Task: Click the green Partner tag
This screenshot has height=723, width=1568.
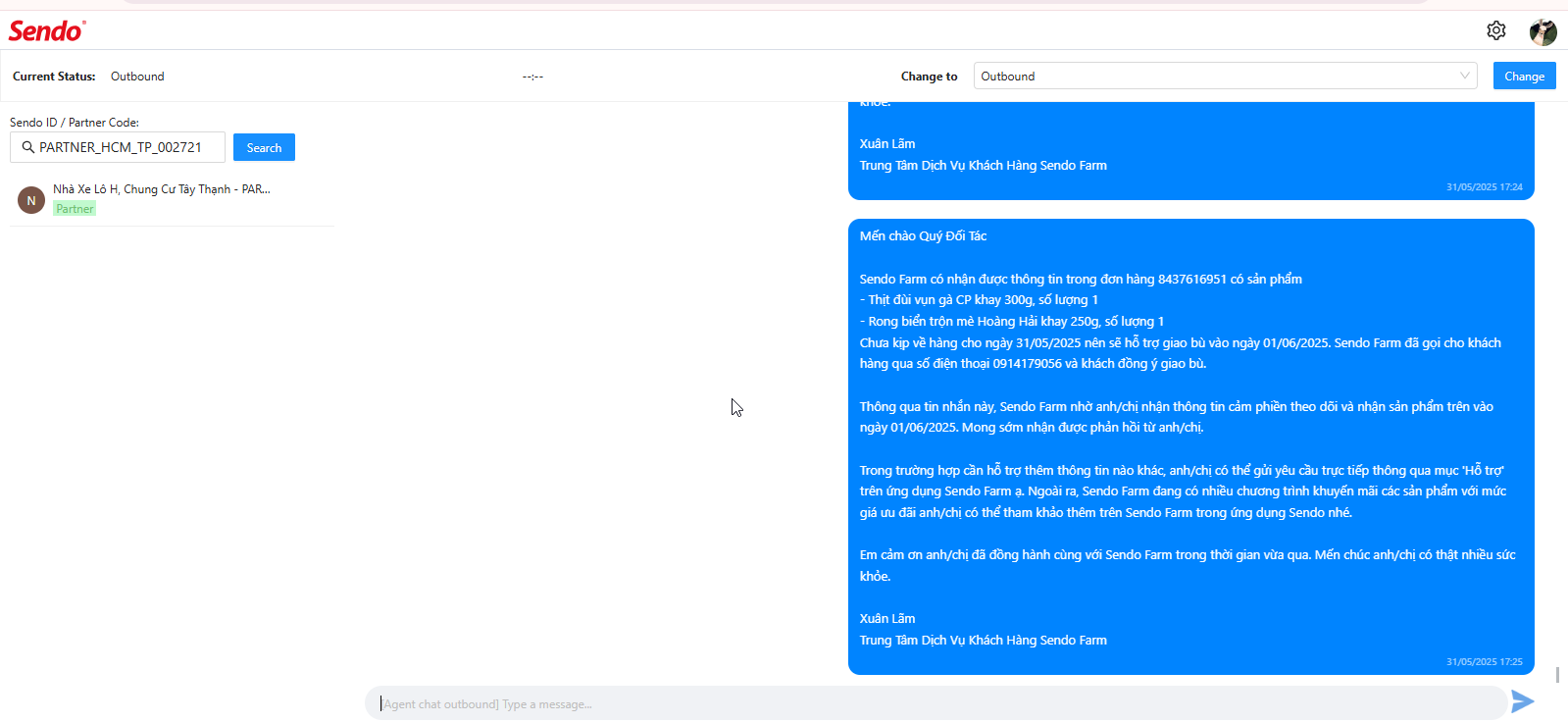Action: tap(76, 209)
